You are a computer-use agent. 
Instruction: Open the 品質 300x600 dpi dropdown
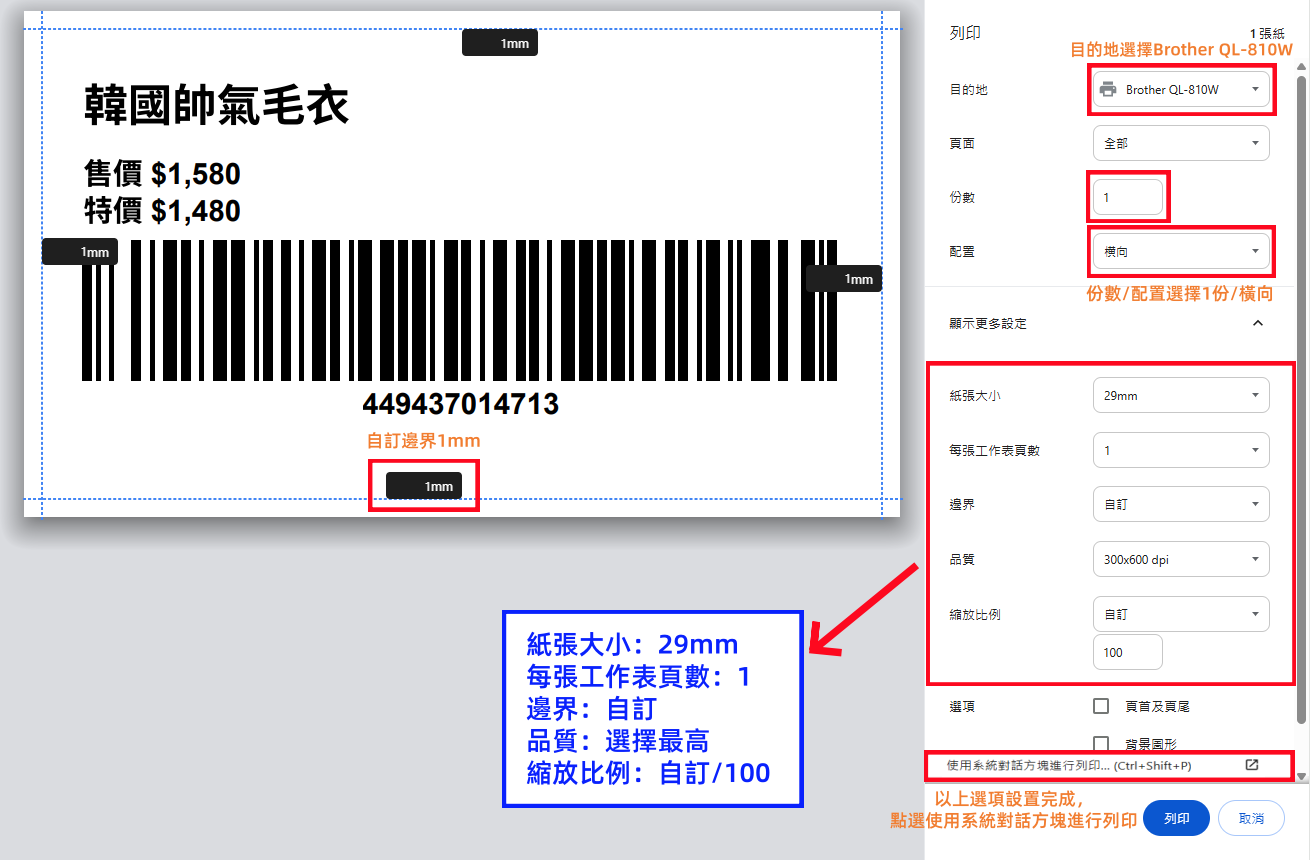point(1181,559)
